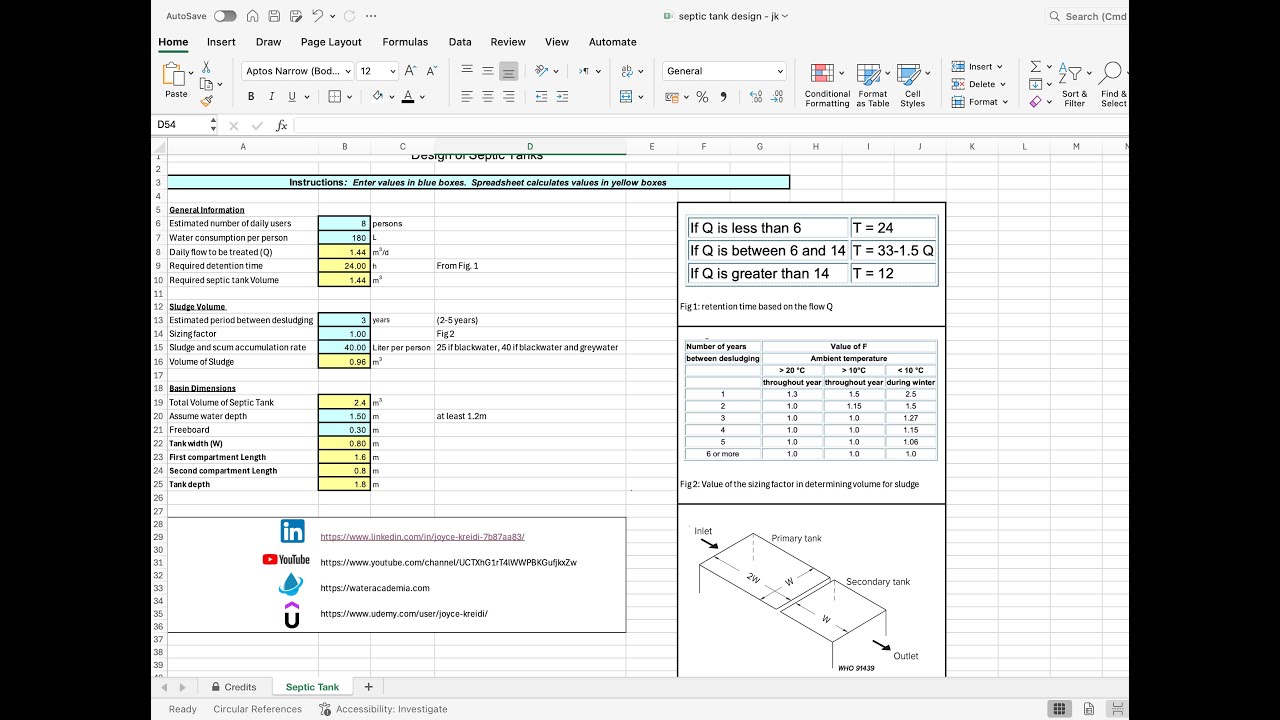Switch to Normal view in status bar
1280x720 pixels.
click(x=1059, y=709)
